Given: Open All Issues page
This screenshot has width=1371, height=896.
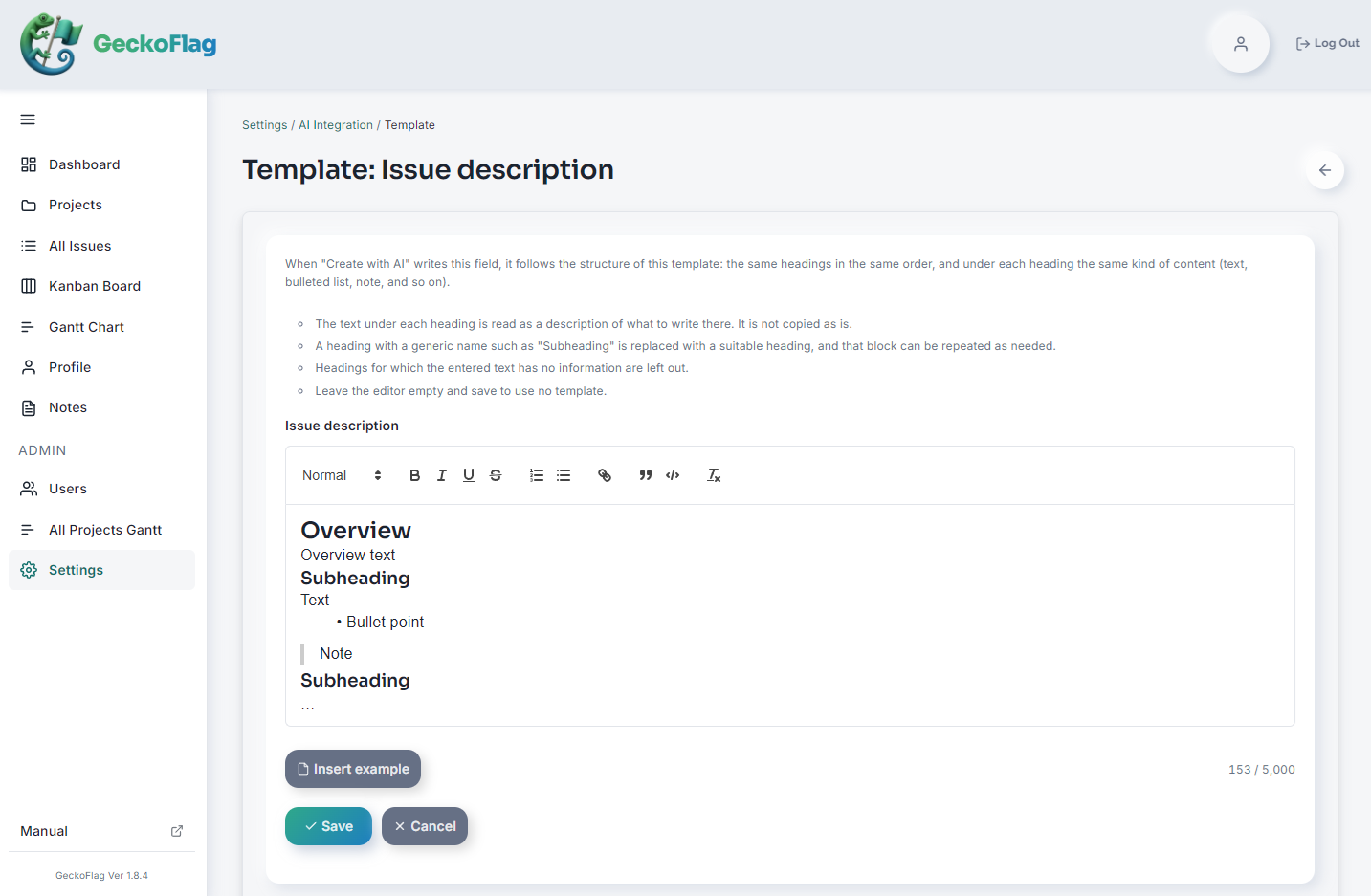Looking at the screenshot, I should point(101,246).
